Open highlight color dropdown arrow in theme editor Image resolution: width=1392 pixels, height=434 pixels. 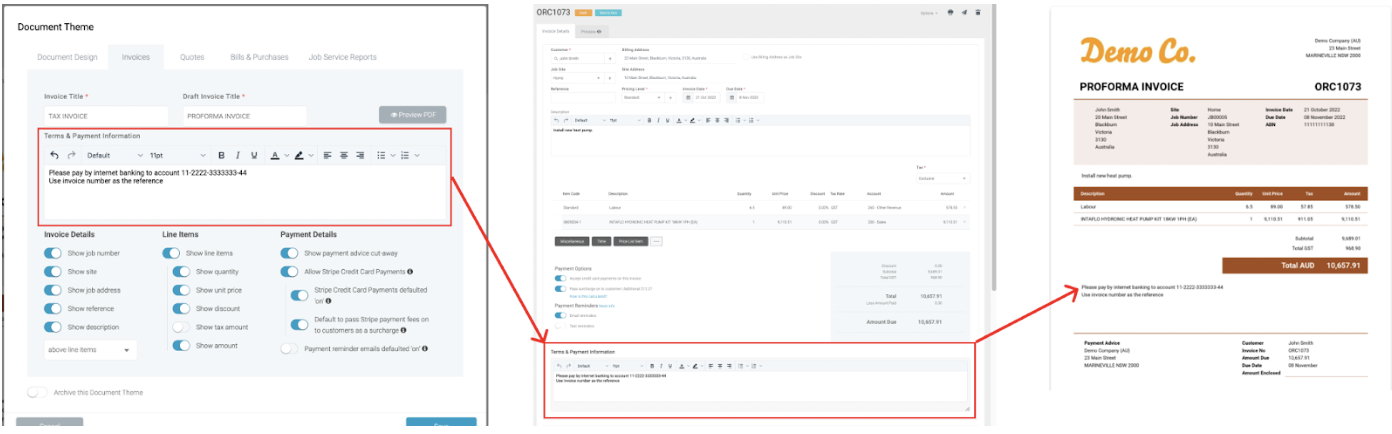(310, 155)
